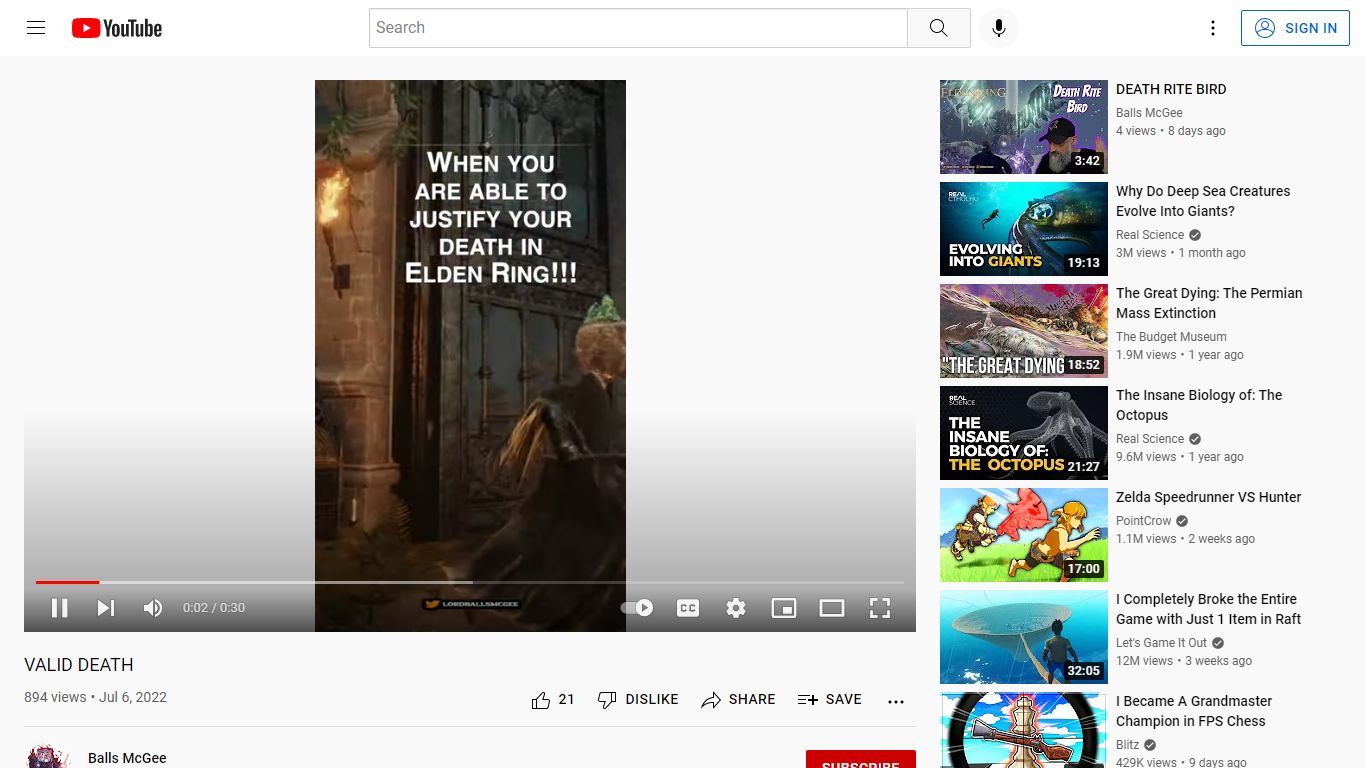The image size is (1366, 768).
Task: Mute the video volume
Action: tap(152, 608)
